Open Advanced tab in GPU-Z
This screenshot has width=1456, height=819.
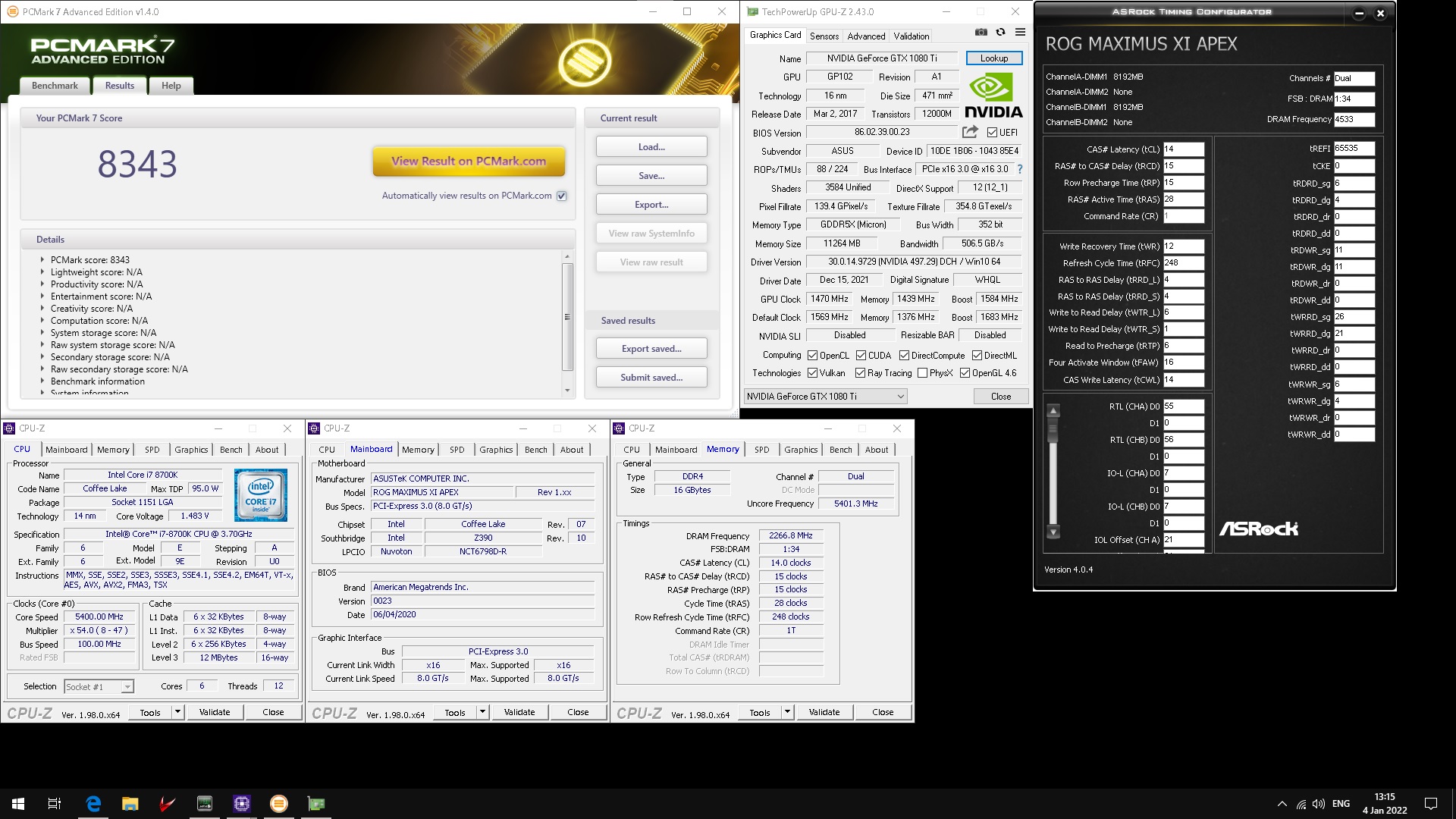(866, 36)
